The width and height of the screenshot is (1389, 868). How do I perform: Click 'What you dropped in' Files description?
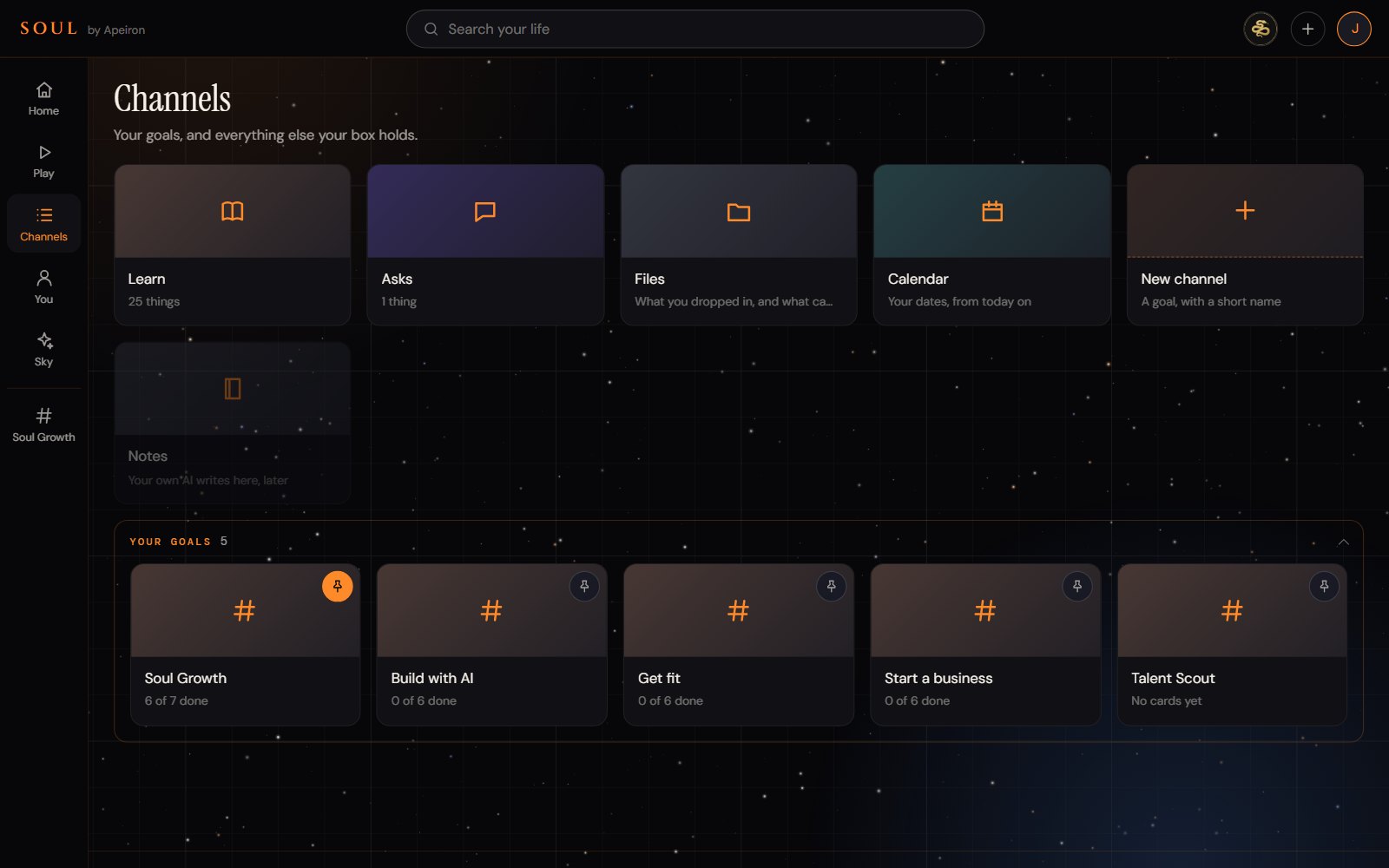734,301
